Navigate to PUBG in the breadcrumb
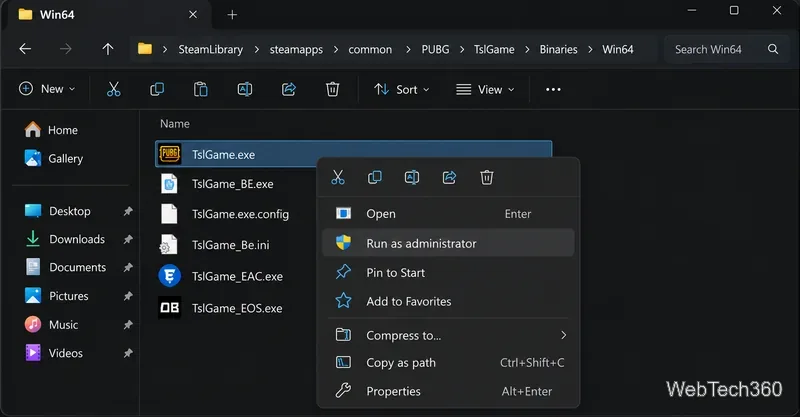800x417 pixels. point(435,50)
